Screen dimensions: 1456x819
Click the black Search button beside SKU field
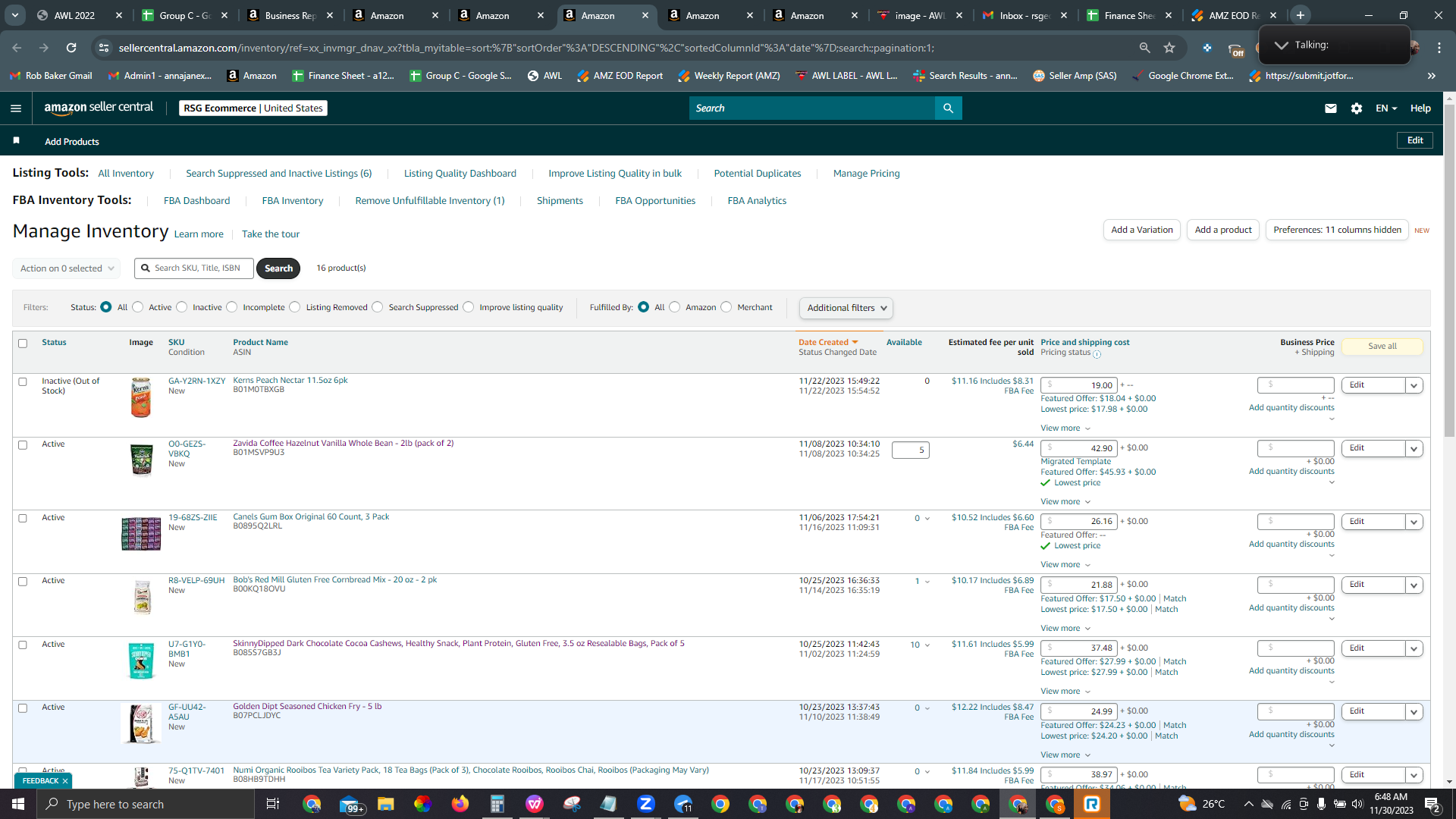(278, 268)
